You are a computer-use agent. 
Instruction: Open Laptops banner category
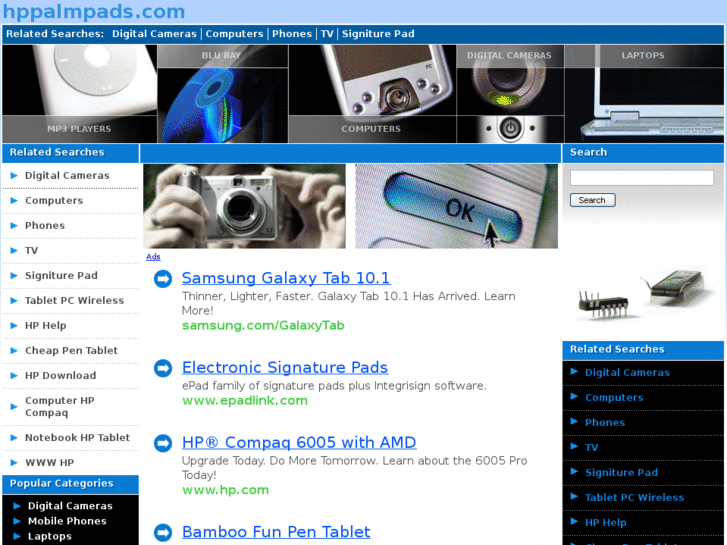[x=644, y=94]
